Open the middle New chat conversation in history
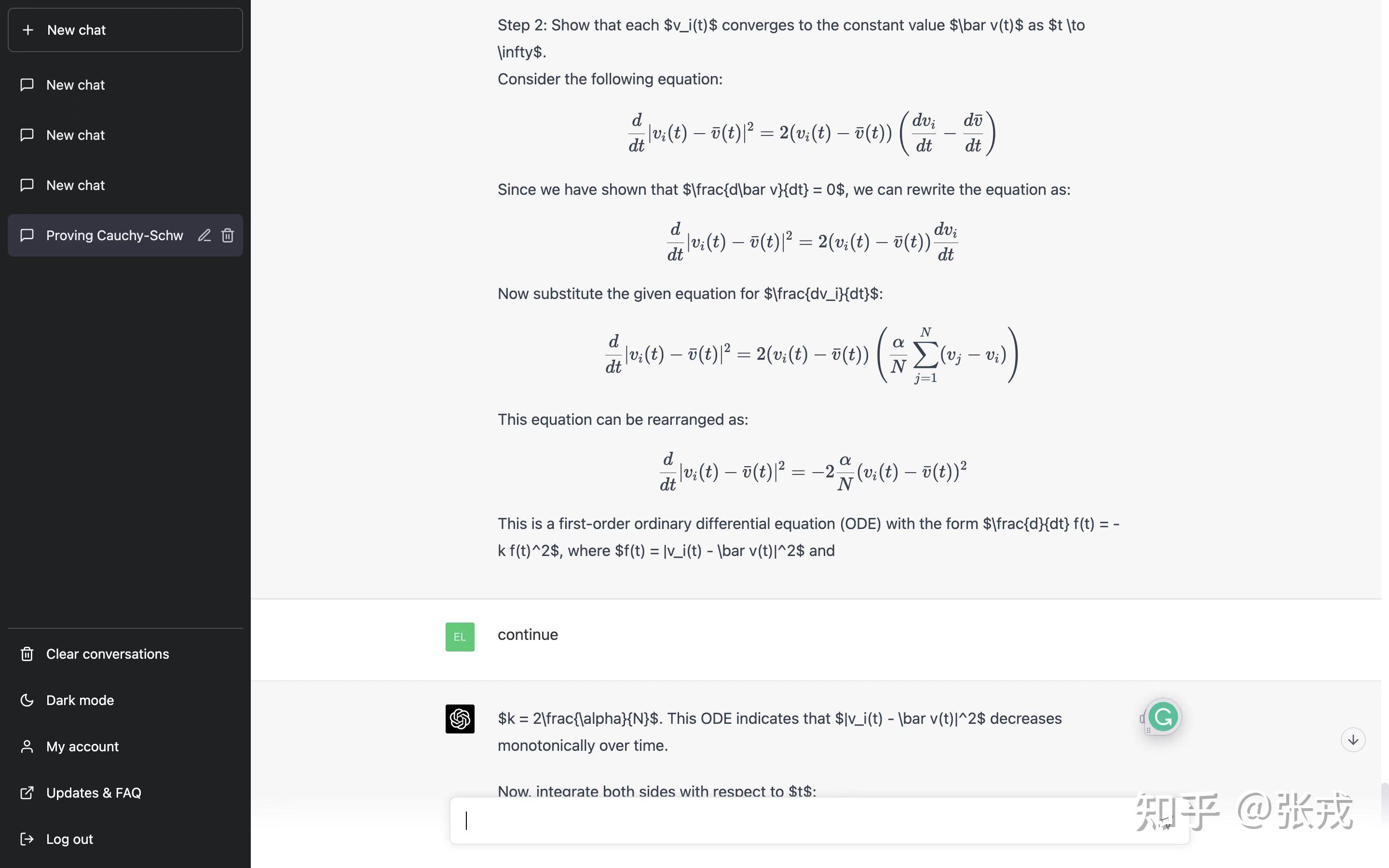This screenshot has width=1389, height=868. click(75, 136)
